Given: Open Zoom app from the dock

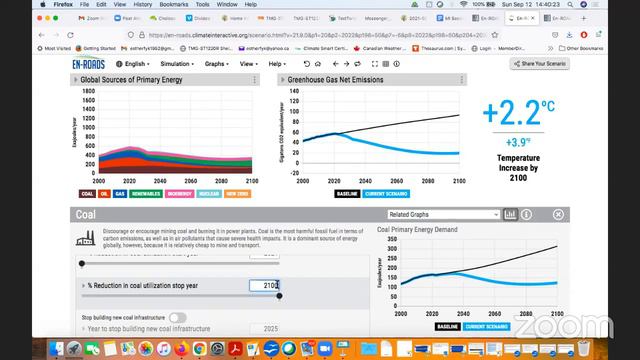Looking at the screenshot, I should tap(325, 349).
